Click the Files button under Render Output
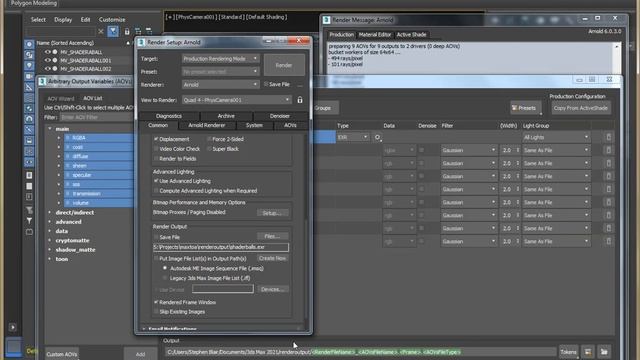 (272, 236)
